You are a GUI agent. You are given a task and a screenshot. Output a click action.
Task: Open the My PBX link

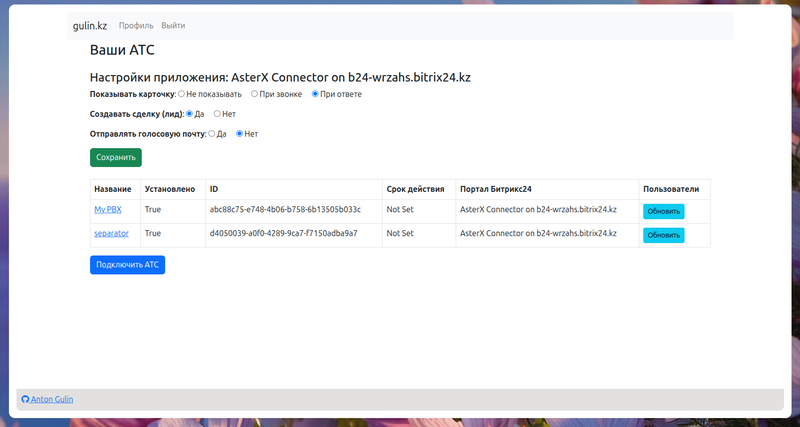tap(108, 209)
